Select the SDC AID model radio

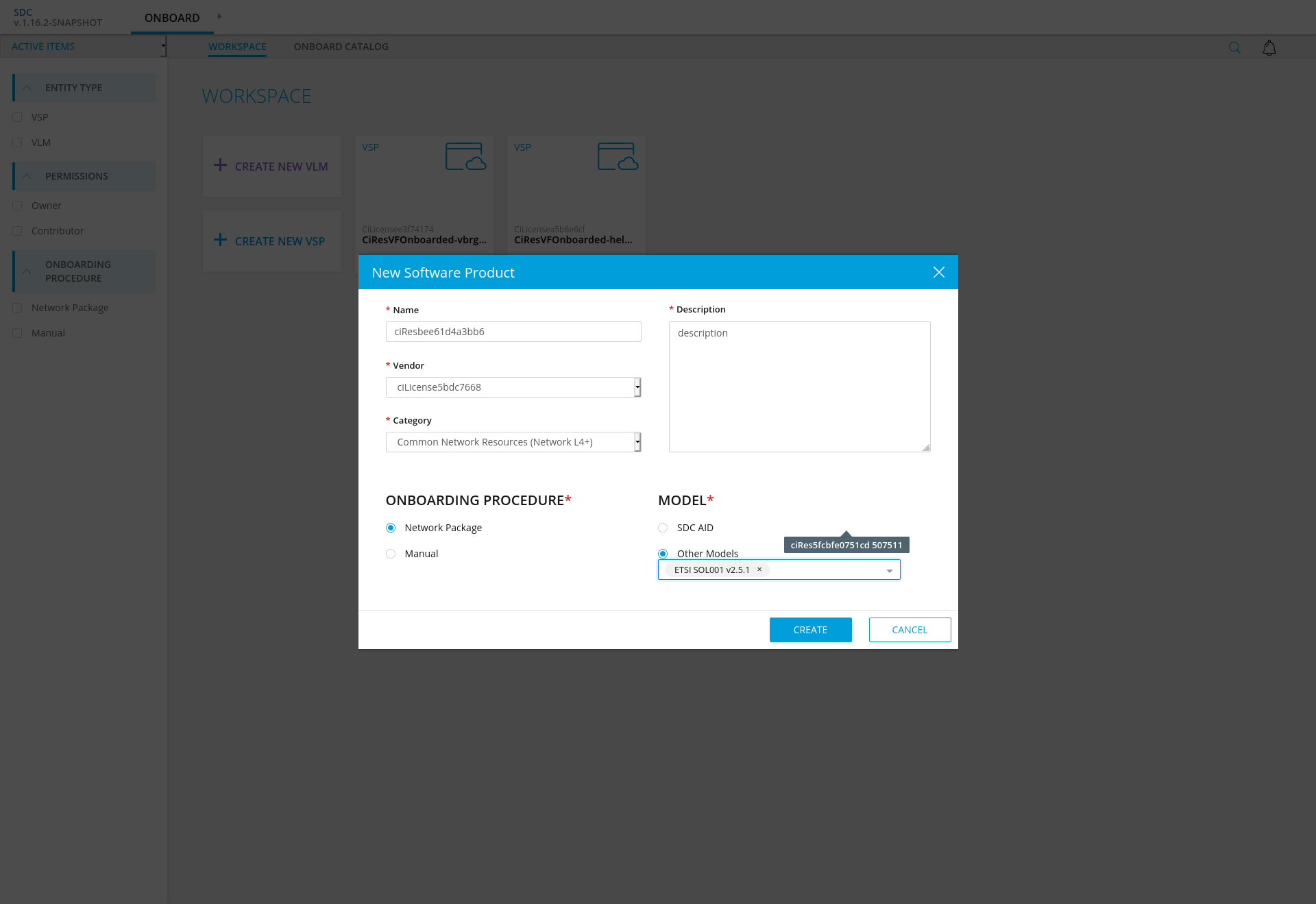(x=663, y=528)
